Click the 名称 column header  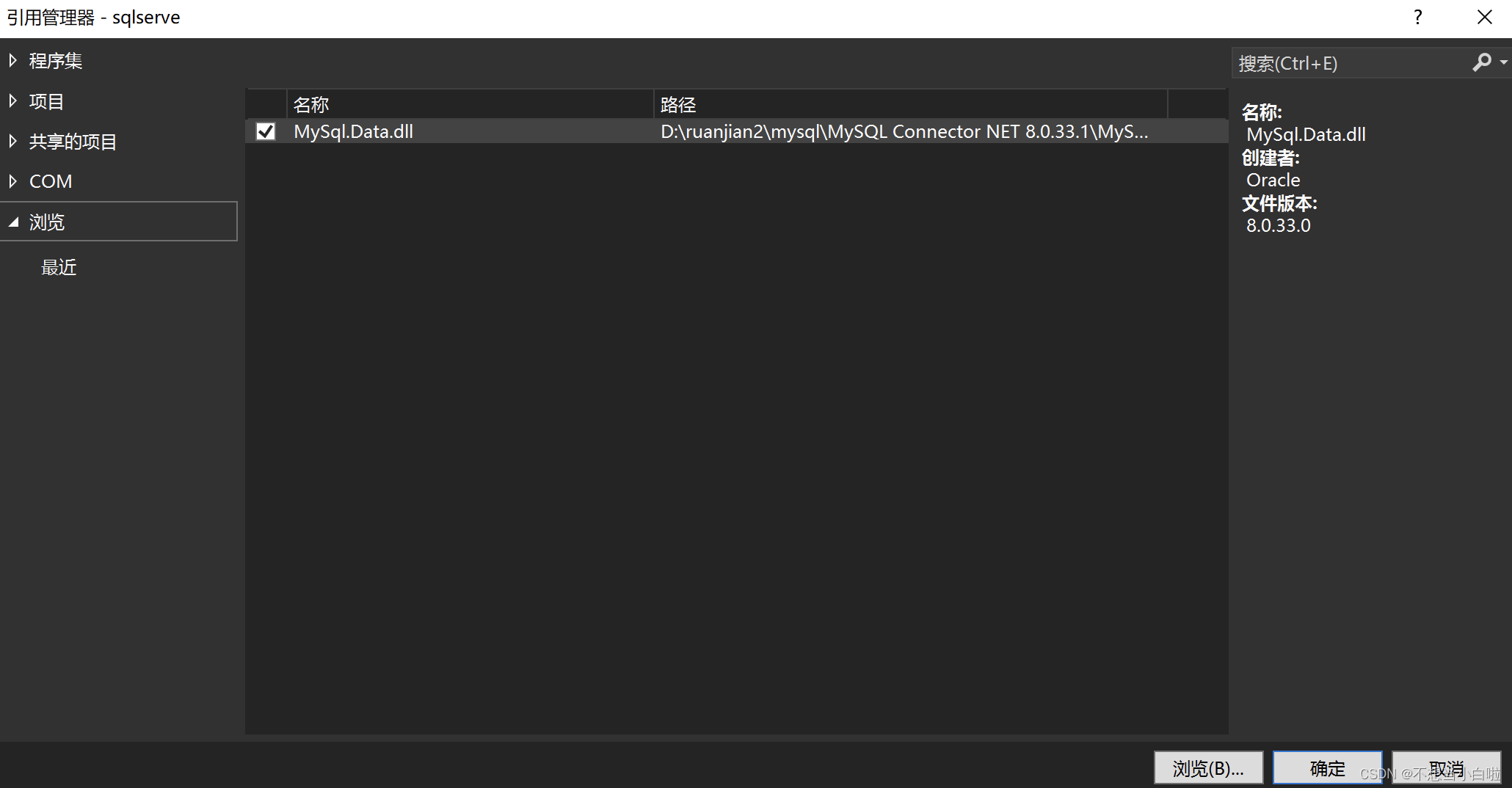pos(311,103)
